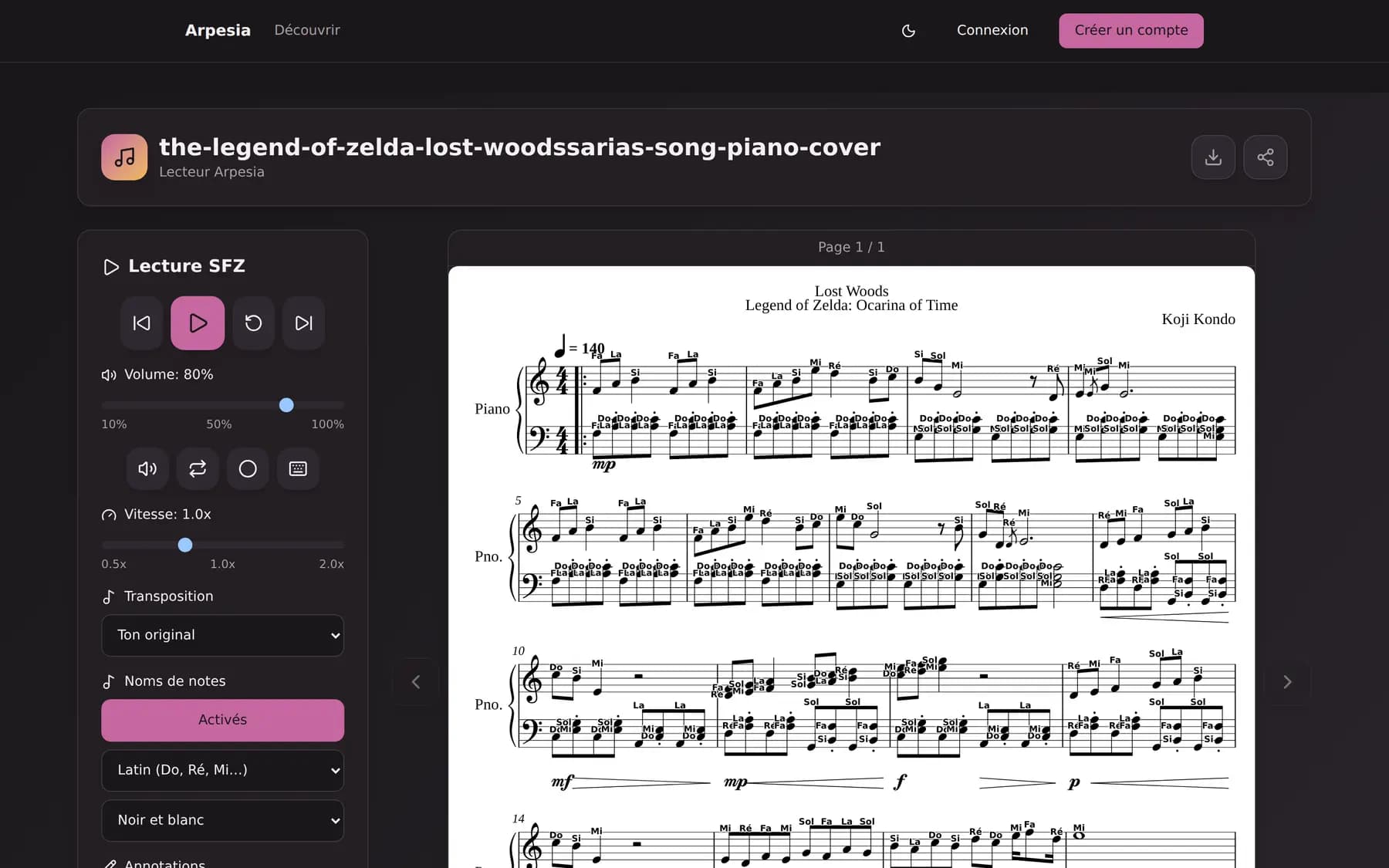Image resolution: width=1389 pixels, height=868 pixels.
Task: Click the Page 1 / 1 indicator
Action: coord(851,247)
